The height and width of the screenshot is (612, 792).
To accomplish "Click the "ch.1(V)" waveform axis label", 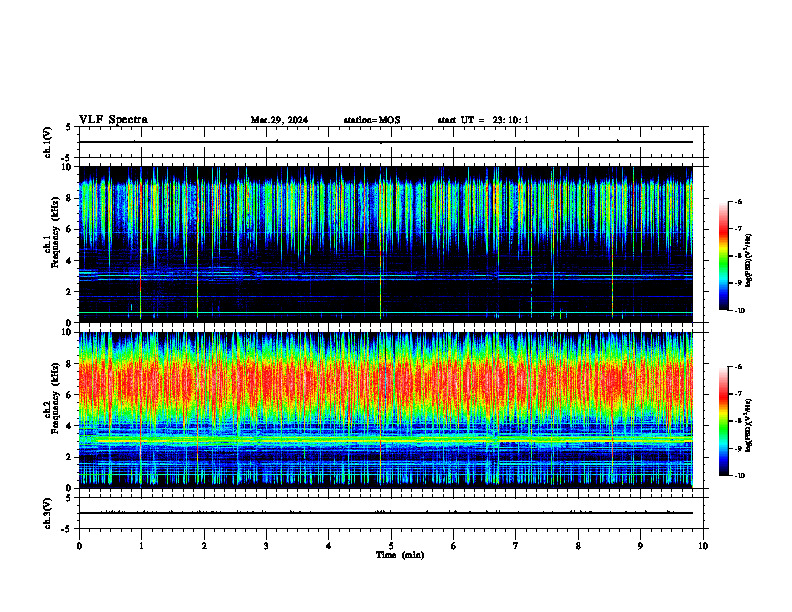I will coord(47,142).
